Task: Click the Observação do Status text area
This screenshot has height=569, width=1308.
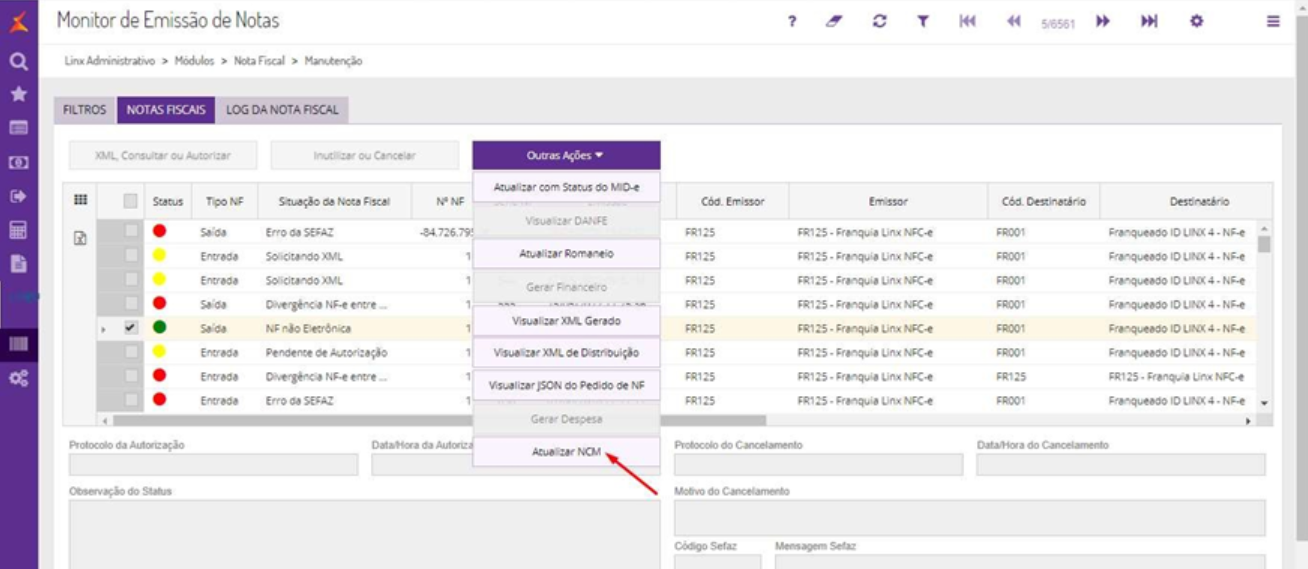Action: pyautogui.click(x=364, y=535)
